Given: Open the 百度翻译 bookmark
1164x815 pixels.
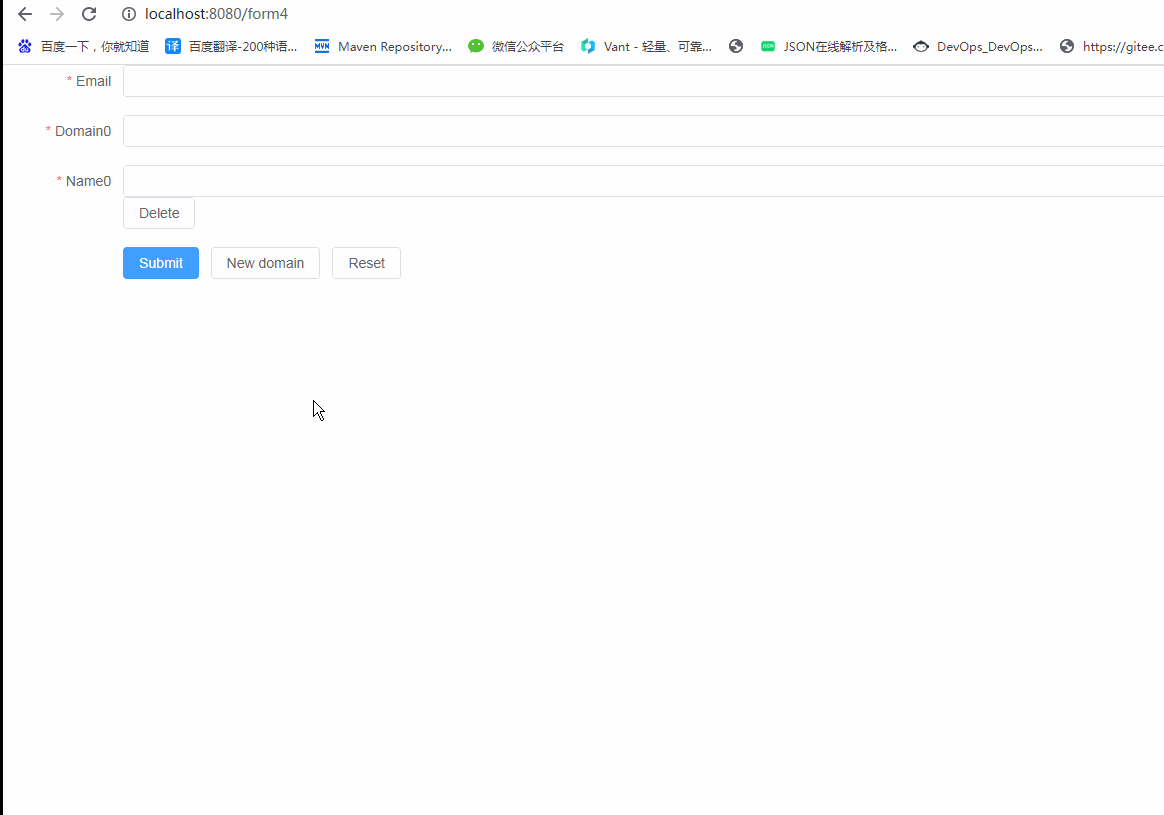Looking at the screenshot, I should 231,46.
